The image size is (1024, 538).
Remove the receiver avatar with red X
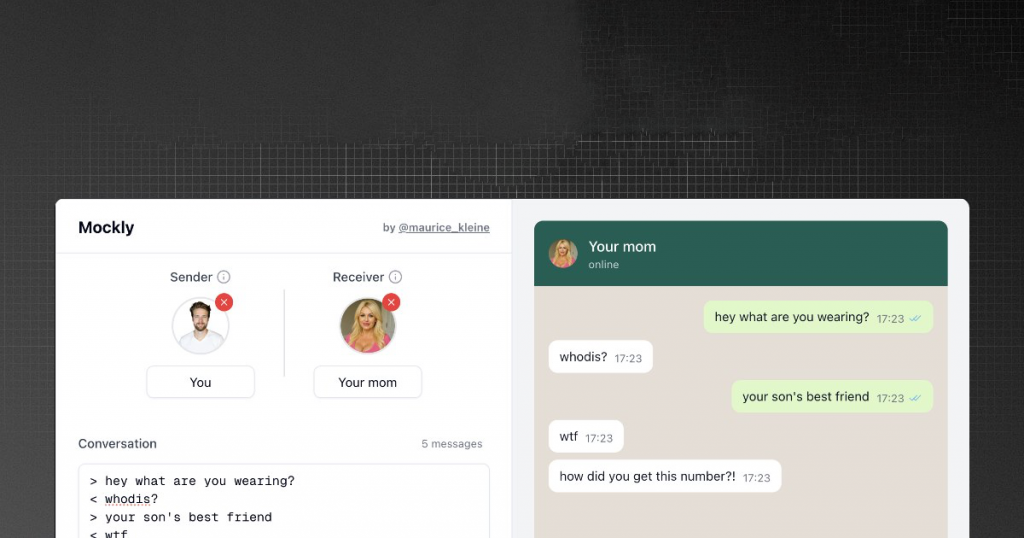391,302
